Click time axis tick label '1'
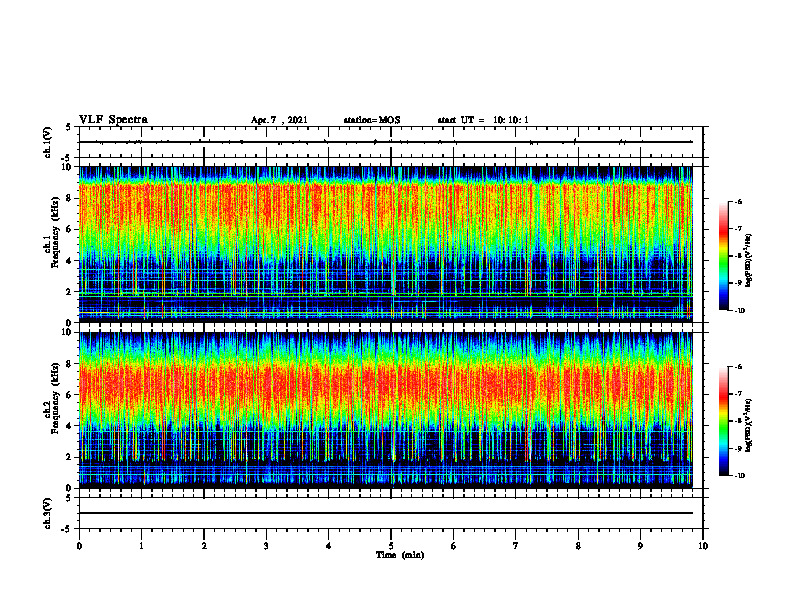The width and height of the screenshot is (792, 612). (x=141, y=546)
